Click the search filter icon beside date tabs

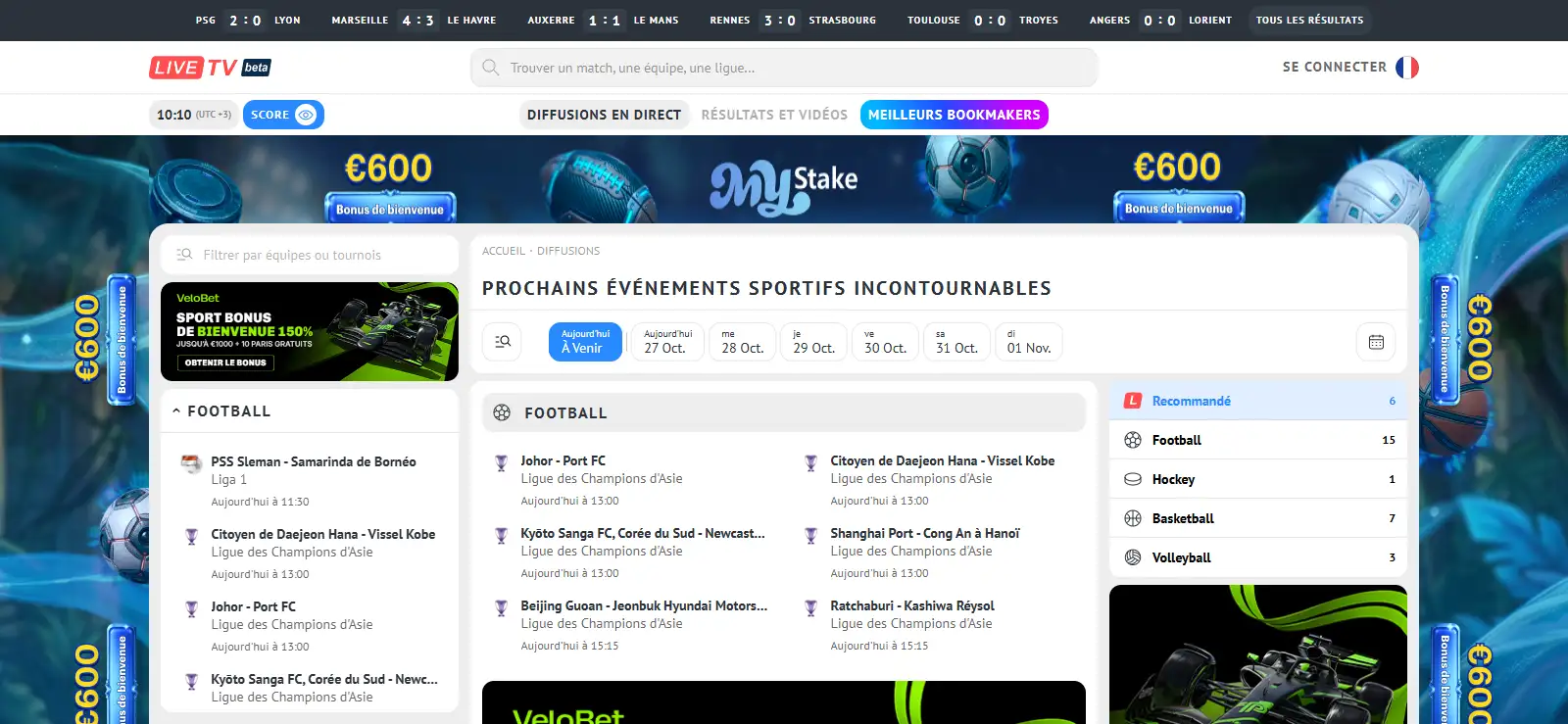tap(503, 342)
